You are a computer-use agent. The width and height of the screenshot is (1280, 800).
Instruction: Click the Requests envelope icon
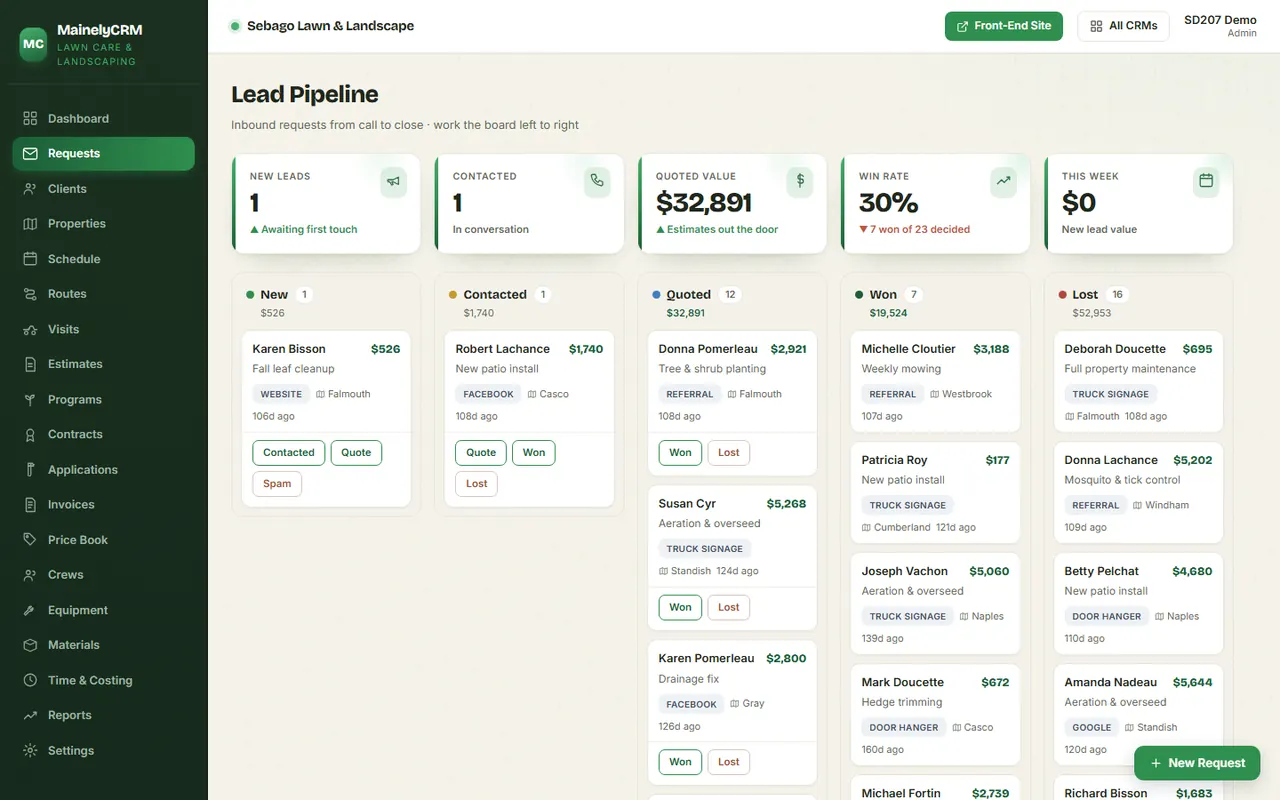click(x=30, y=153)
